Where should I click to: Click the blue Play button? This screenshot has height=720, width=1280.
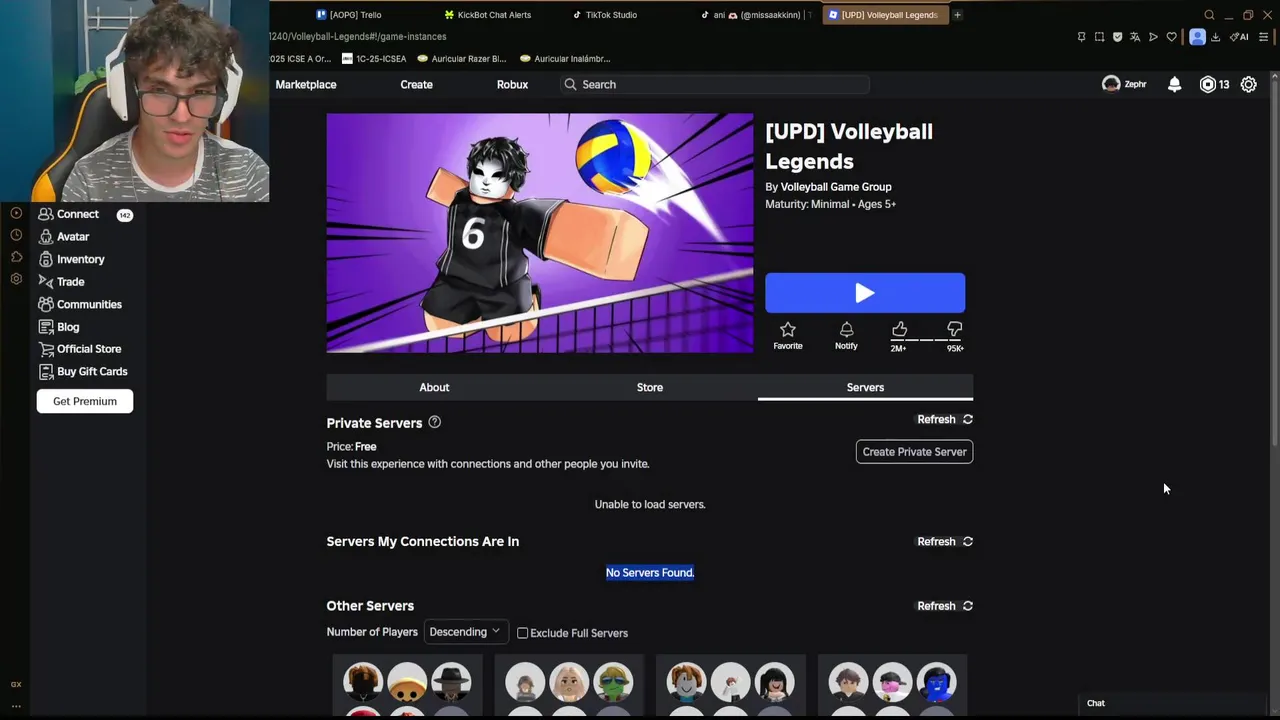pos(865,293)
